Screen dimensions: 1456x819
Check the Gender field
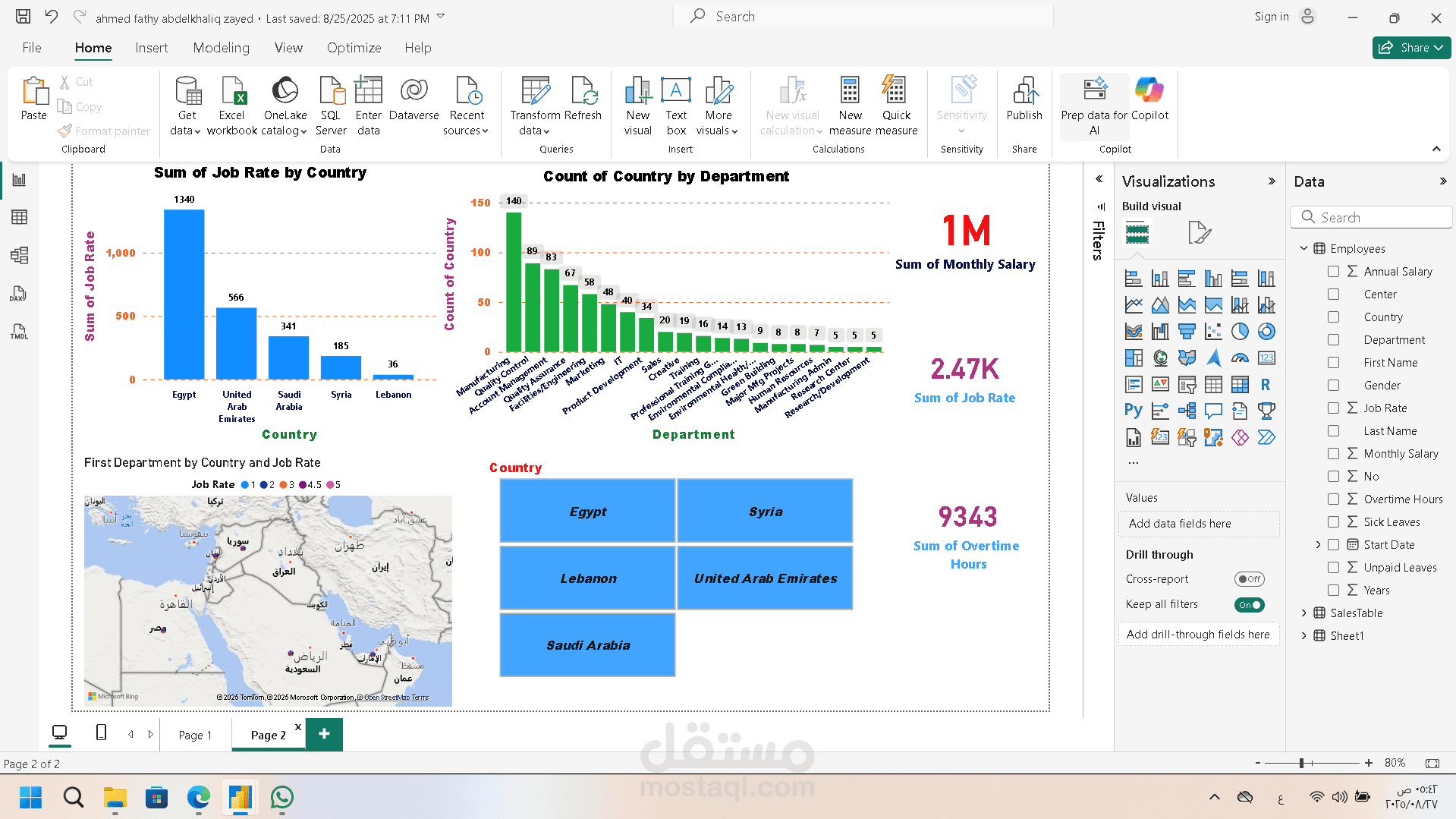(x=1333, y=386)
